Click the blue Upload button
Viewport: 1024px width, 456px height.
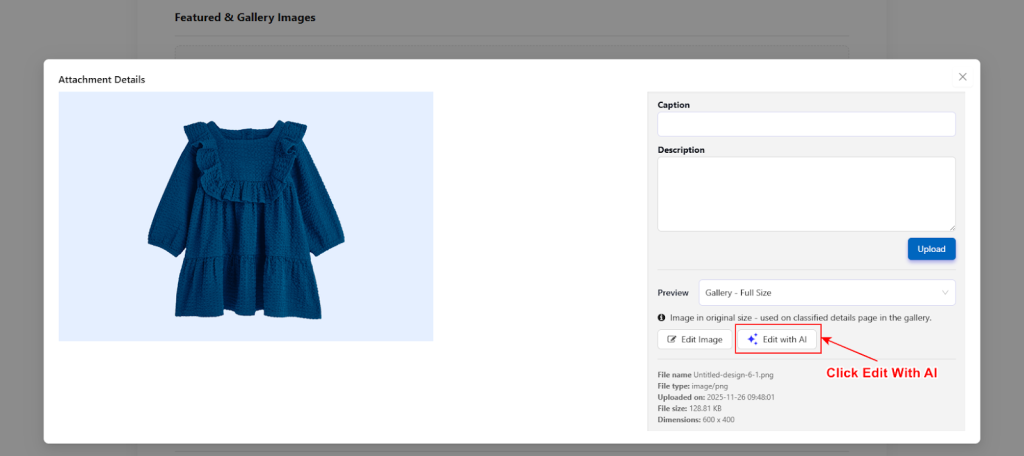[931, 249]
